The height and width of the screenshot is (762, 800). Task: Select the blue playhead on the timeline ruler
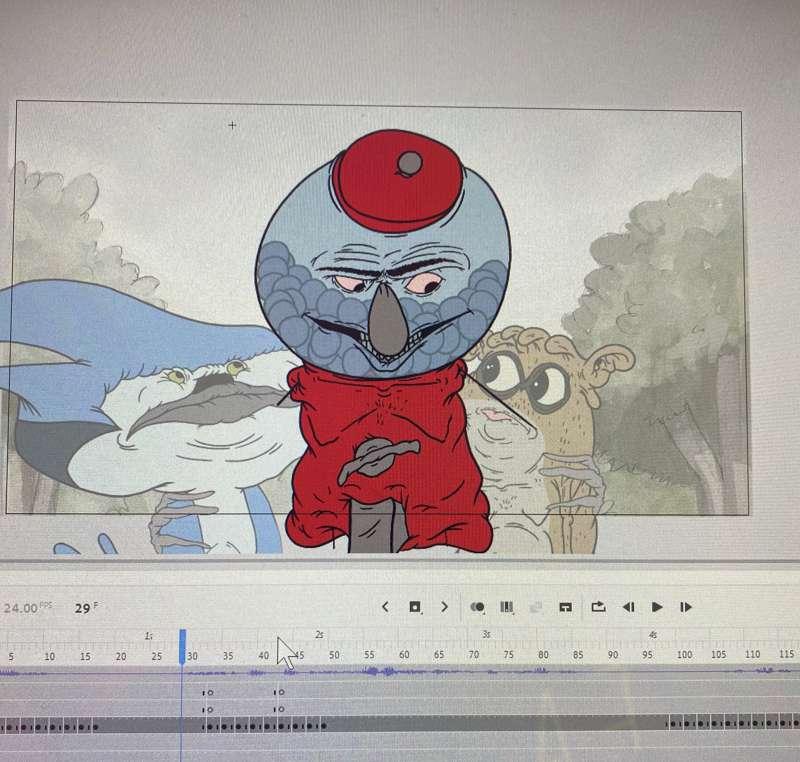[183, 647]
